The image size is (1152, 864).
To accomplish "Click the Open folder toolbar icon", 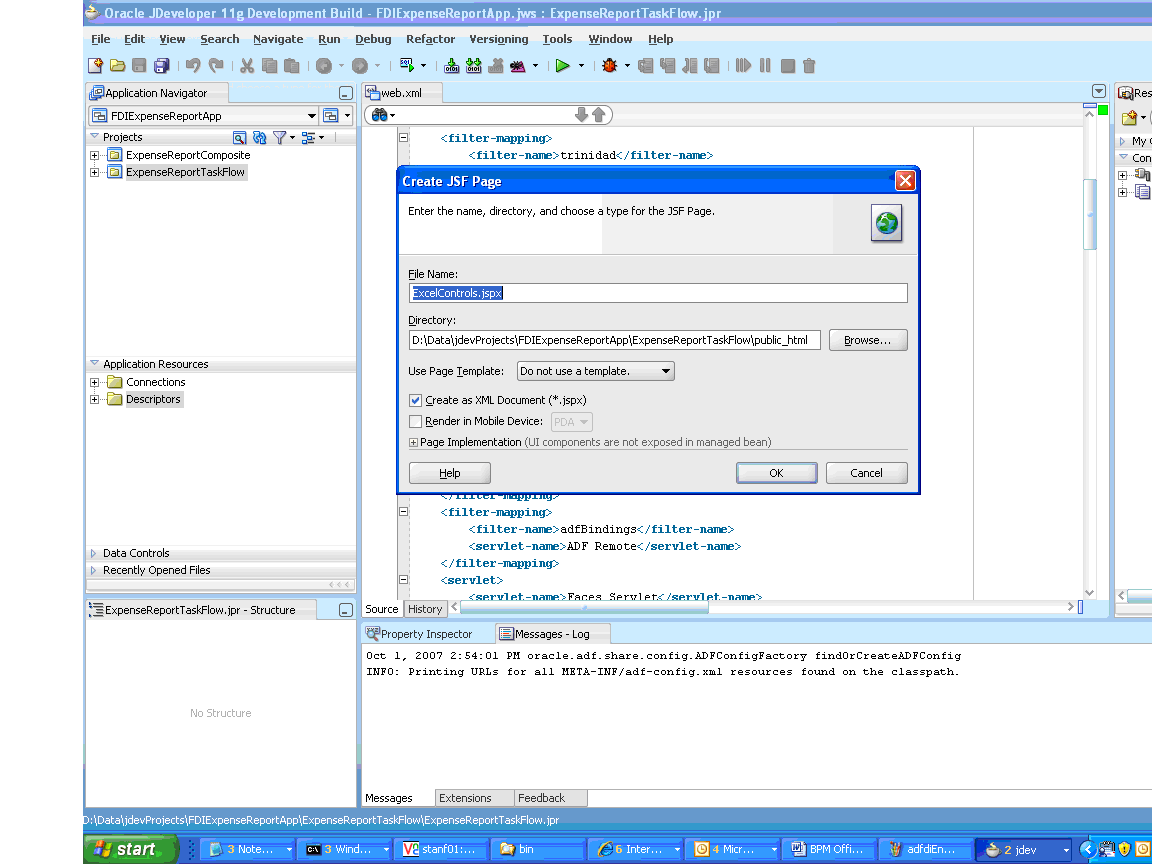I will point(118,66).
